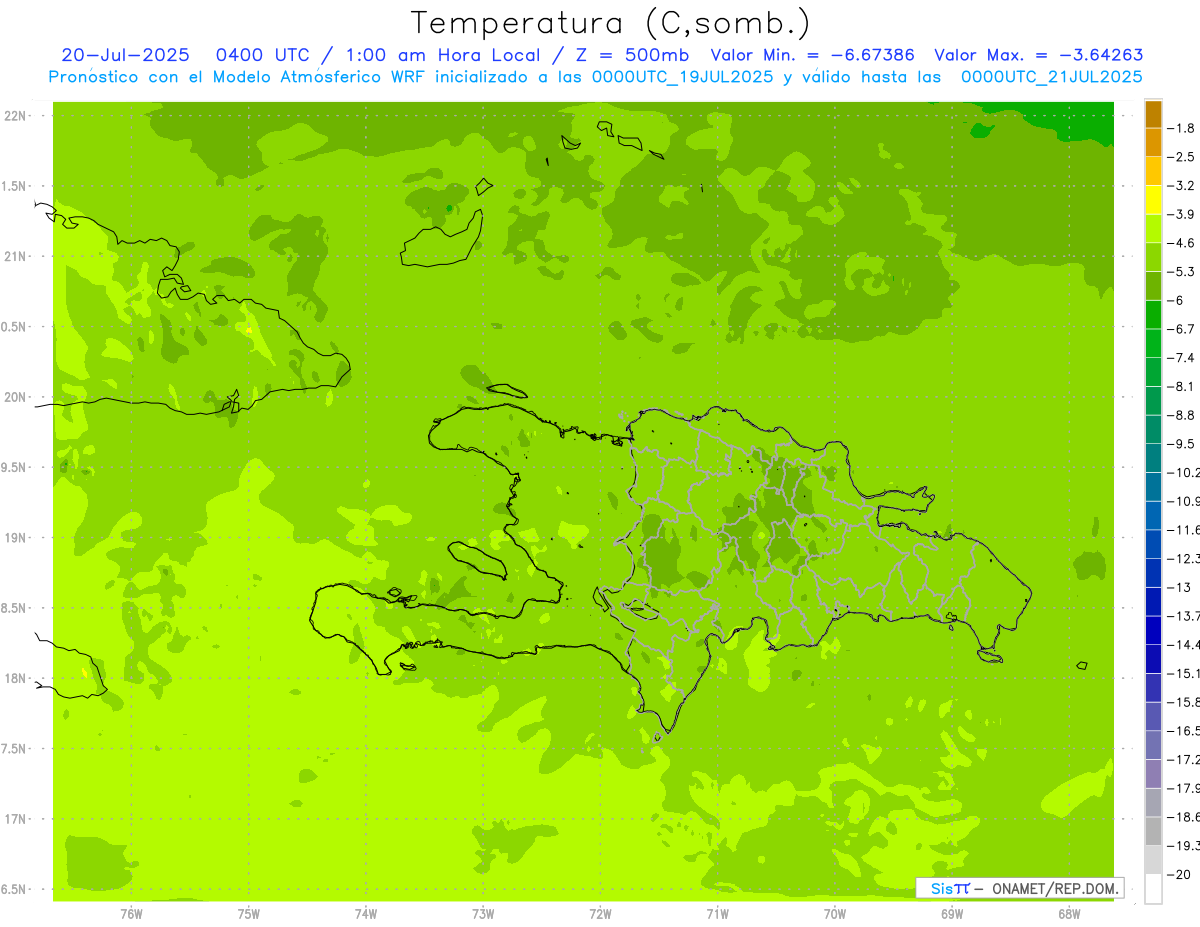
Task: Click the '-2.5' colorbar label
Action: pos(1181,157)
